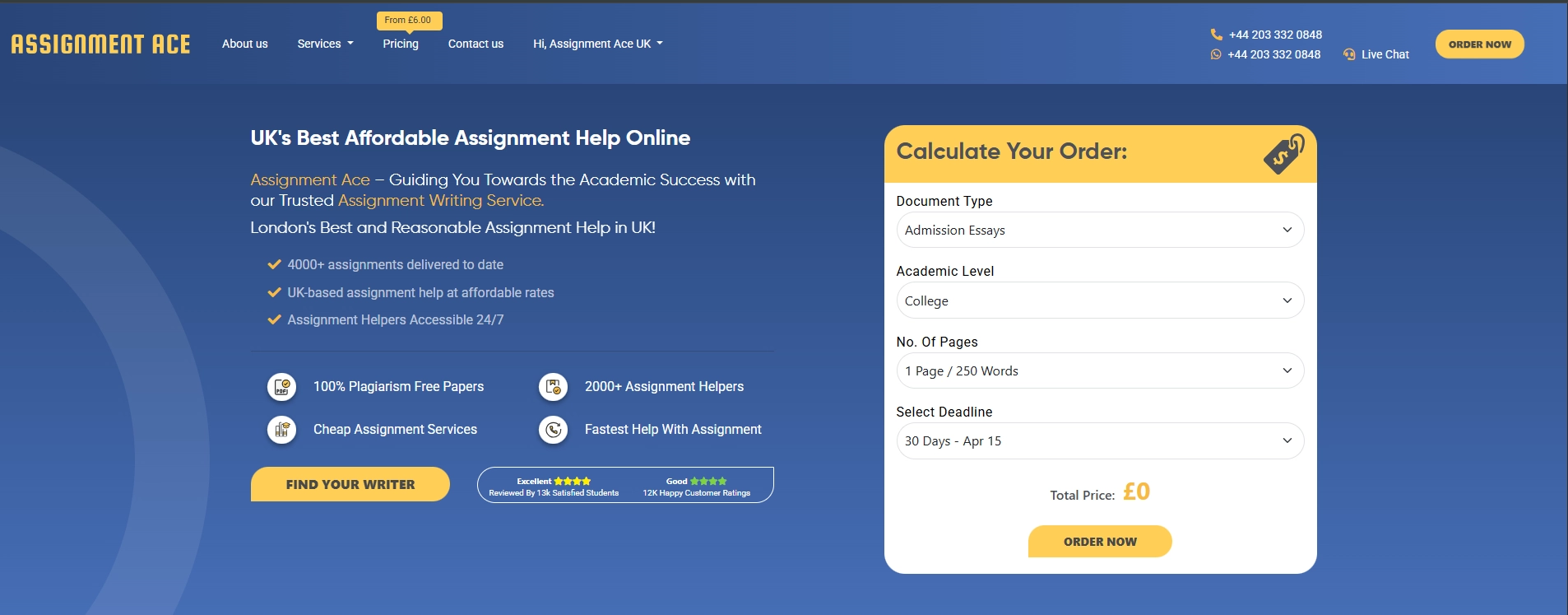Click the Cheap Assignment Services icon

282,429
